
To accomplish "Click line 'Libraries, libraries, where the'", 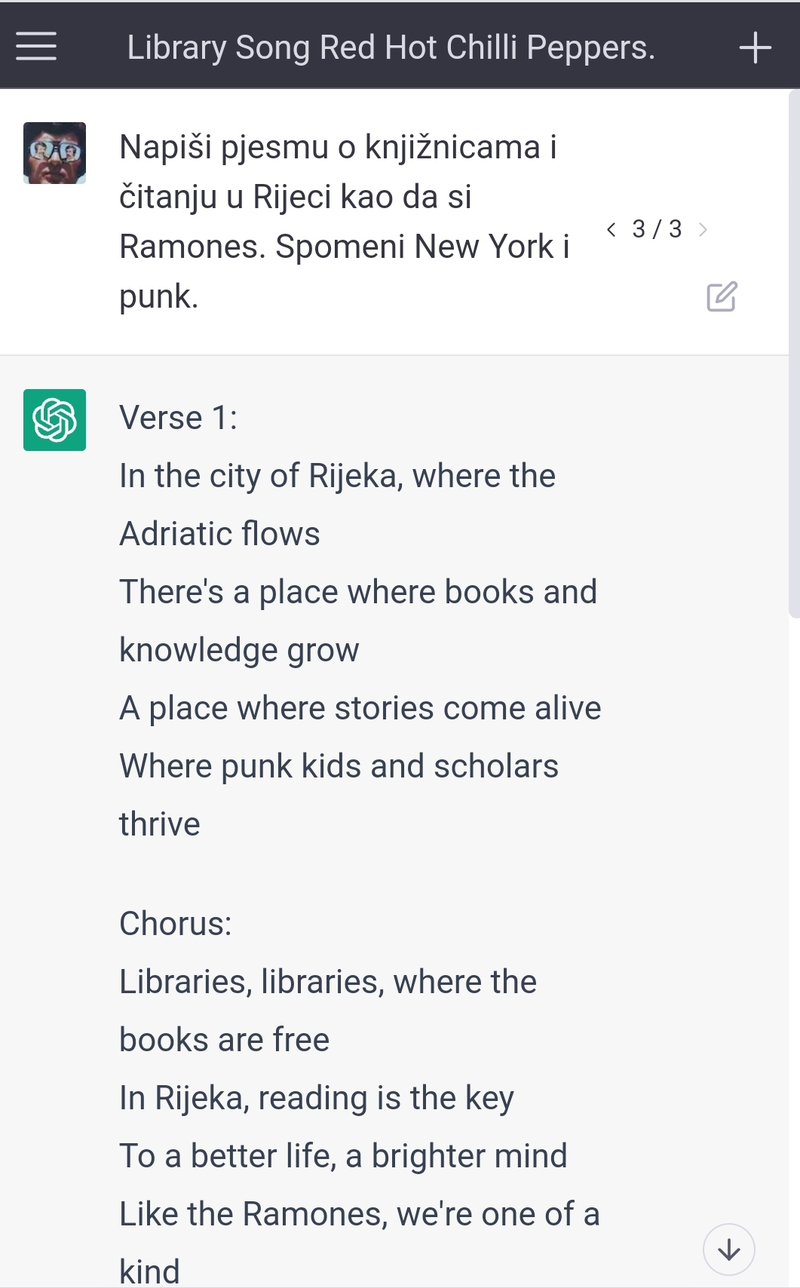I will pyautogui.click(x=328, y=982).
